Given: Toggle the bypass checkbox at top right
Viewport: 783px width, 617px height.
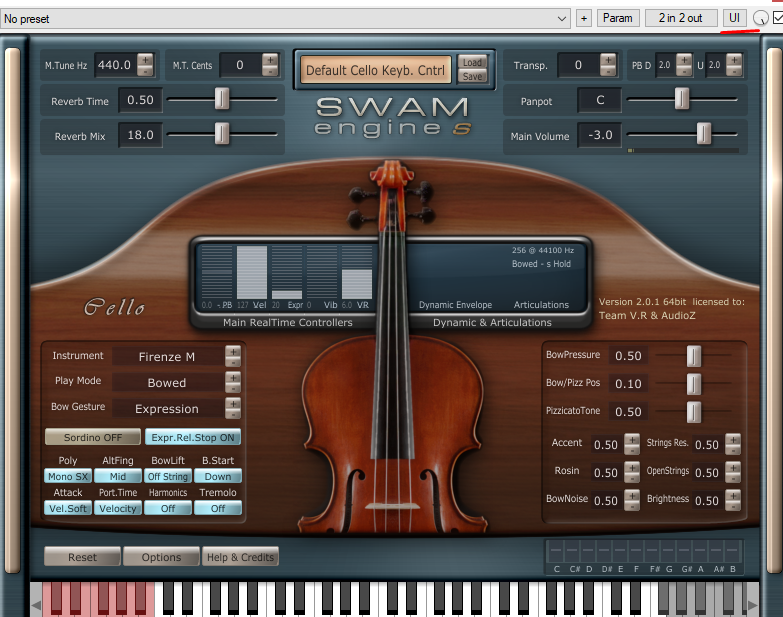Looking at the screenshot, I should (x=778, y=18).
